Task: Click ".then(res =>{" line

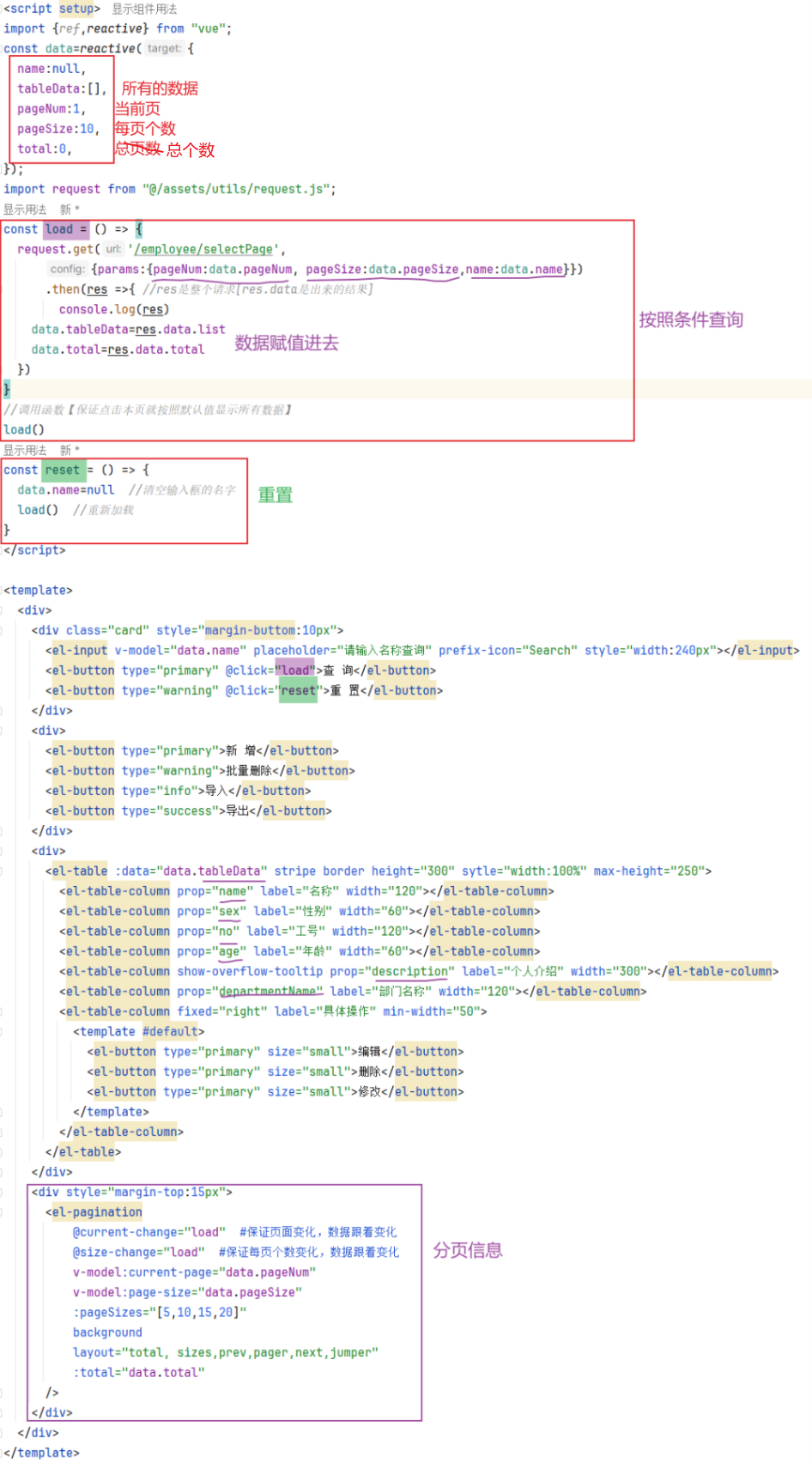Action: (90, 289)
